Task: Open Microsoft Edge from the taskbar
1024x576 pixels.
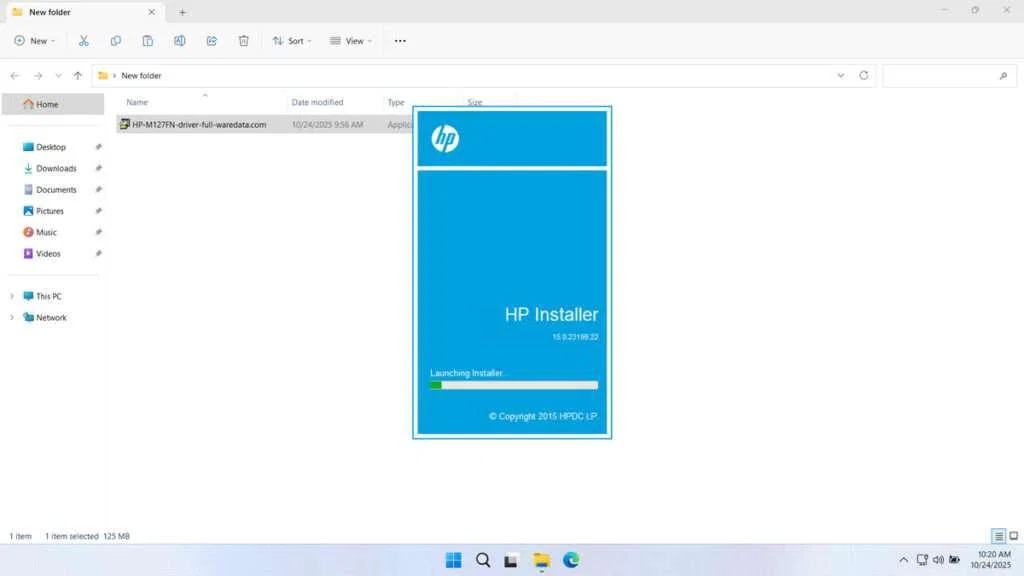Action: (x=570, y=560)
